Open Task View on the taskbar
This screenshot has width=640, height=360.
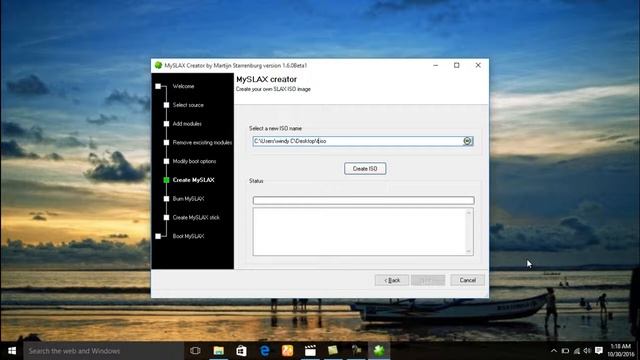tap(195, 351)
